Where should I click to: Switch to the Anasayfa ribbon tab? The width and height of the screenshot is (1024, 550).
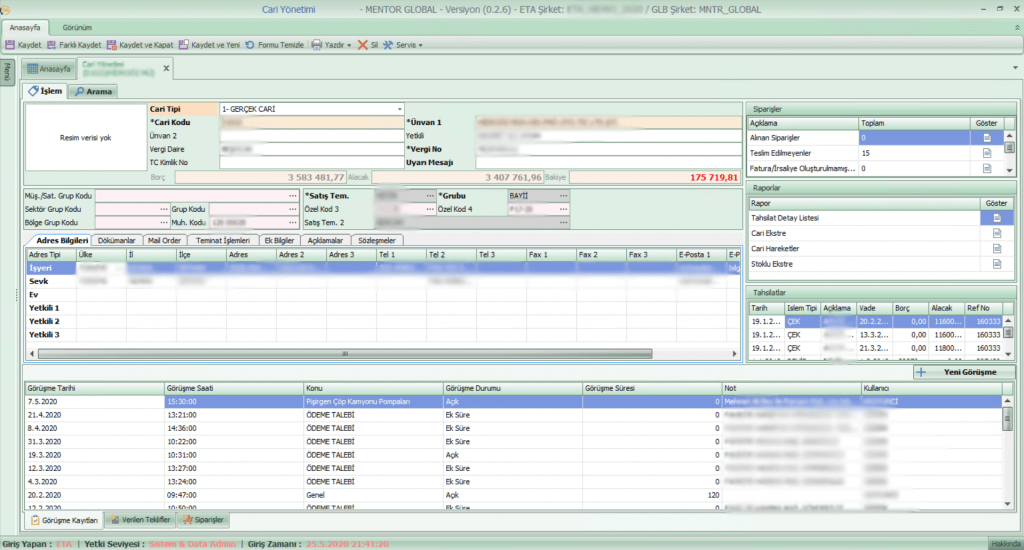[25, 27]
